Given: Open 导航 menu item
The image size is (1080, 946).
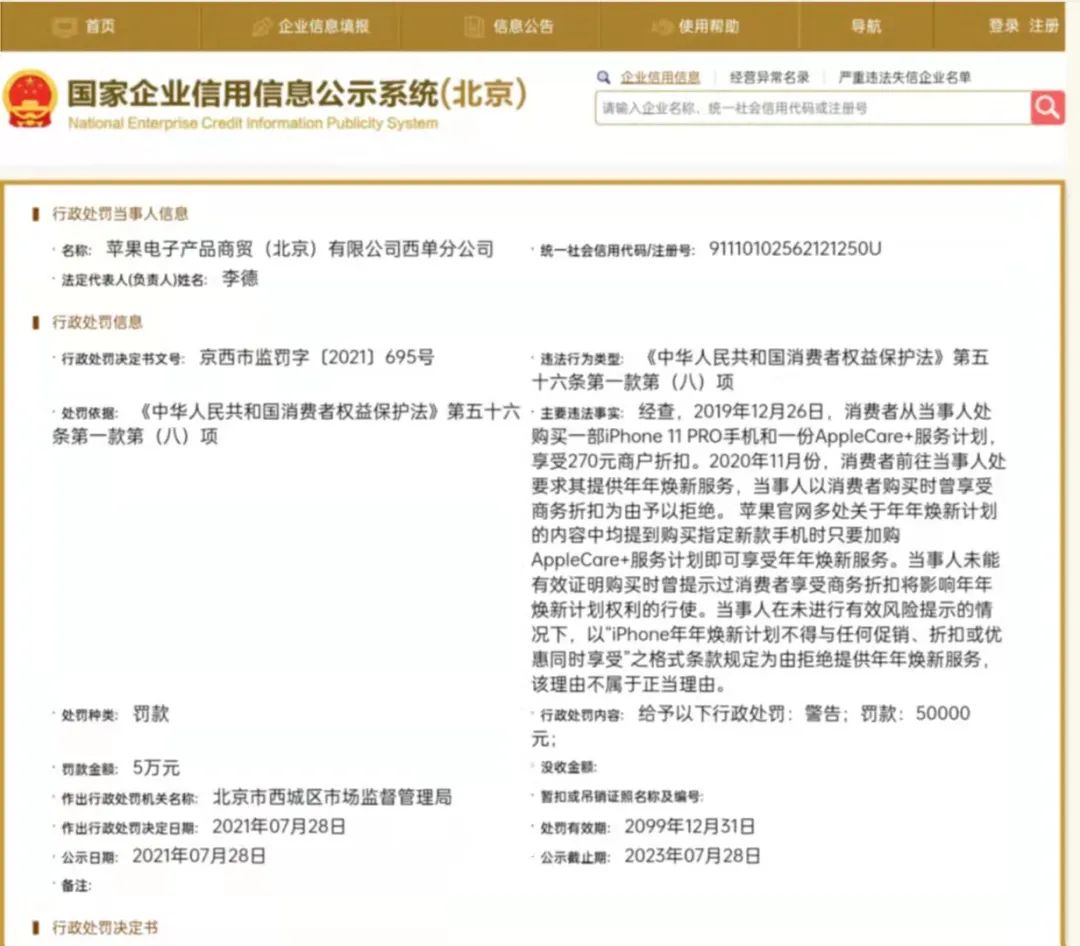Looking at the screenshot, I should point(866,26).
